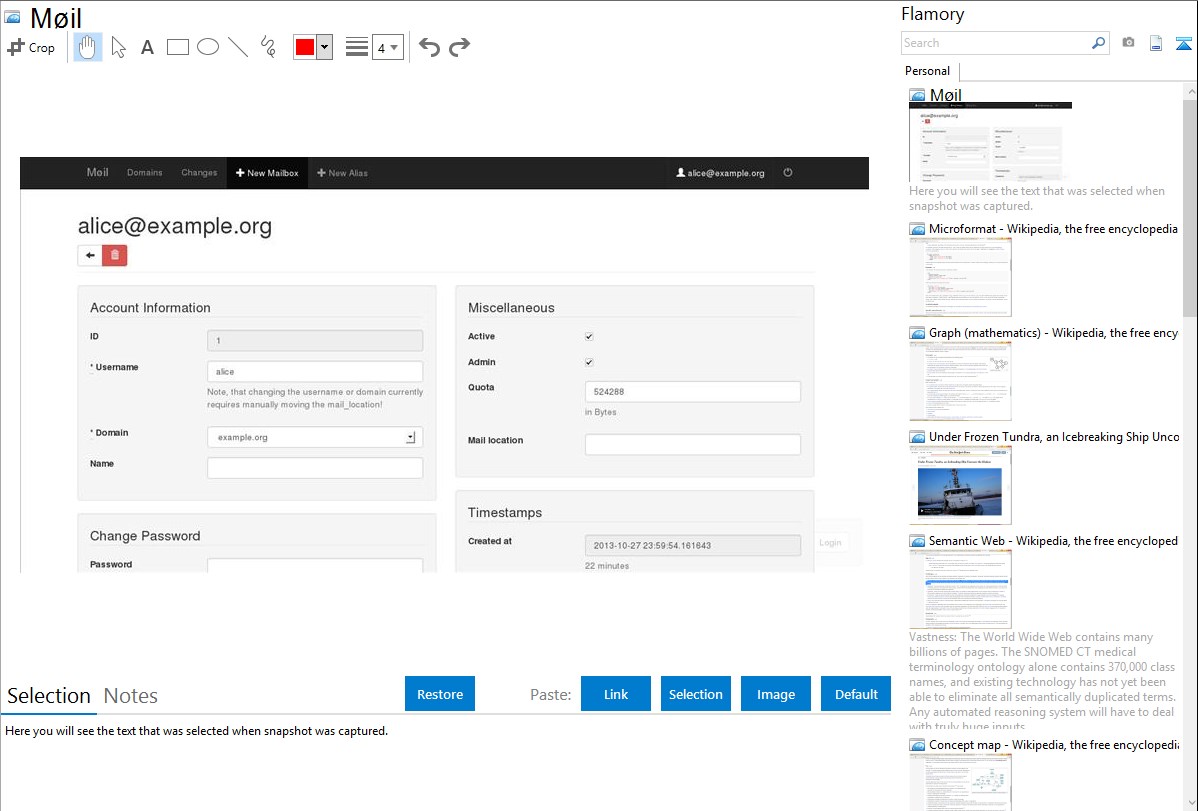Screen dimensions: 1198x811
Task: Select the ellipse shape tool
Action: click(208, 47)
